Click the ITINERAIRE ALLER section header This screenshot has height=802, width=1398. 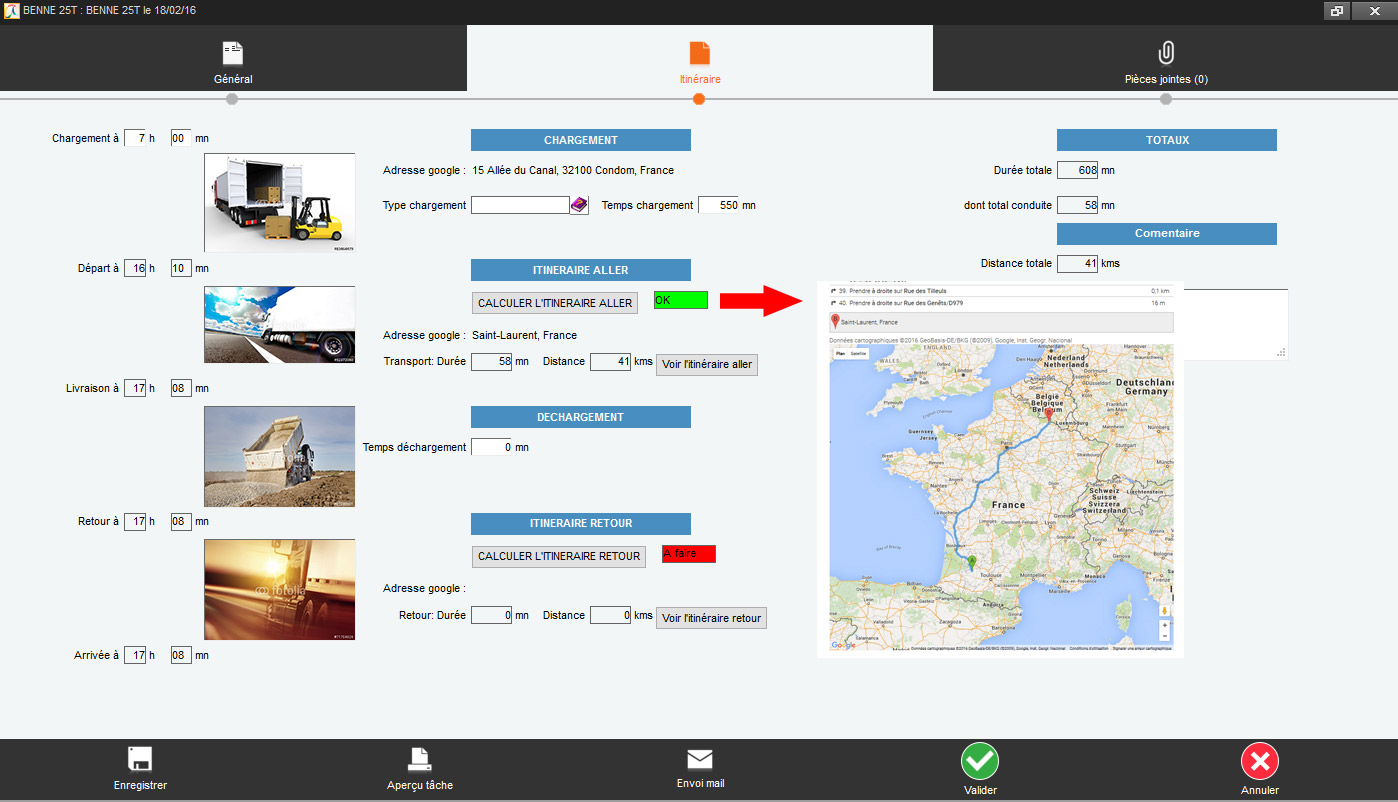(581, 270)
